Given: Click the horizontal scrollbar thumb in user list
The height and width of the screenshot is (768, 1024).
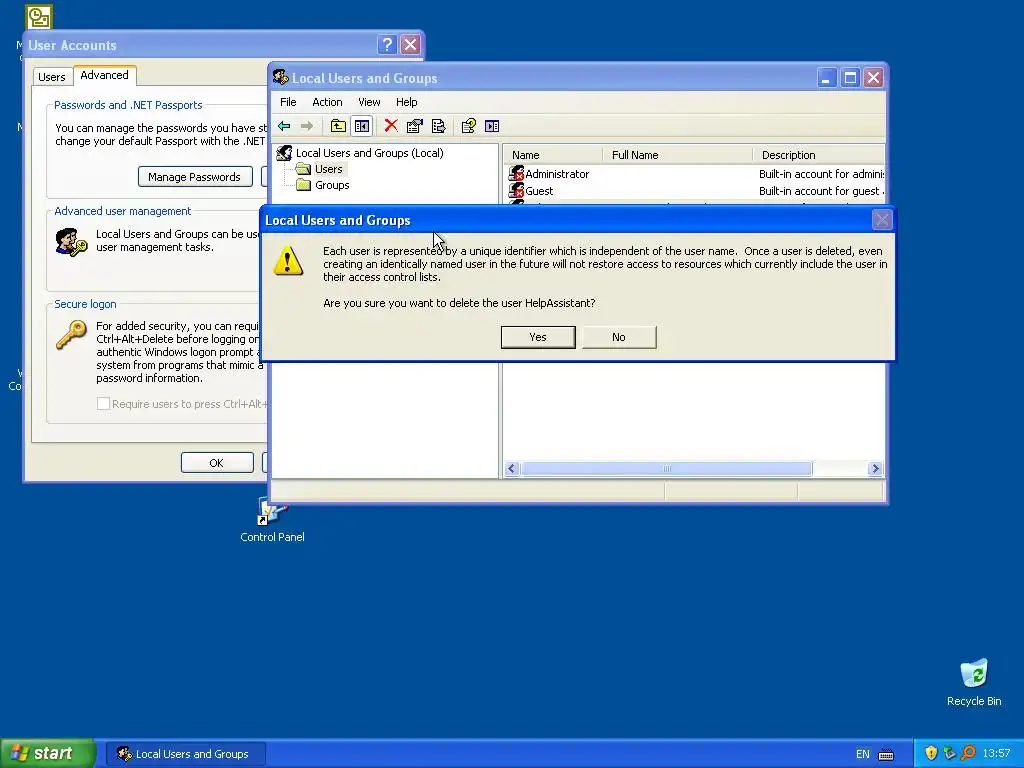Looking at the screenshot, I should click(x=667, y=469).
